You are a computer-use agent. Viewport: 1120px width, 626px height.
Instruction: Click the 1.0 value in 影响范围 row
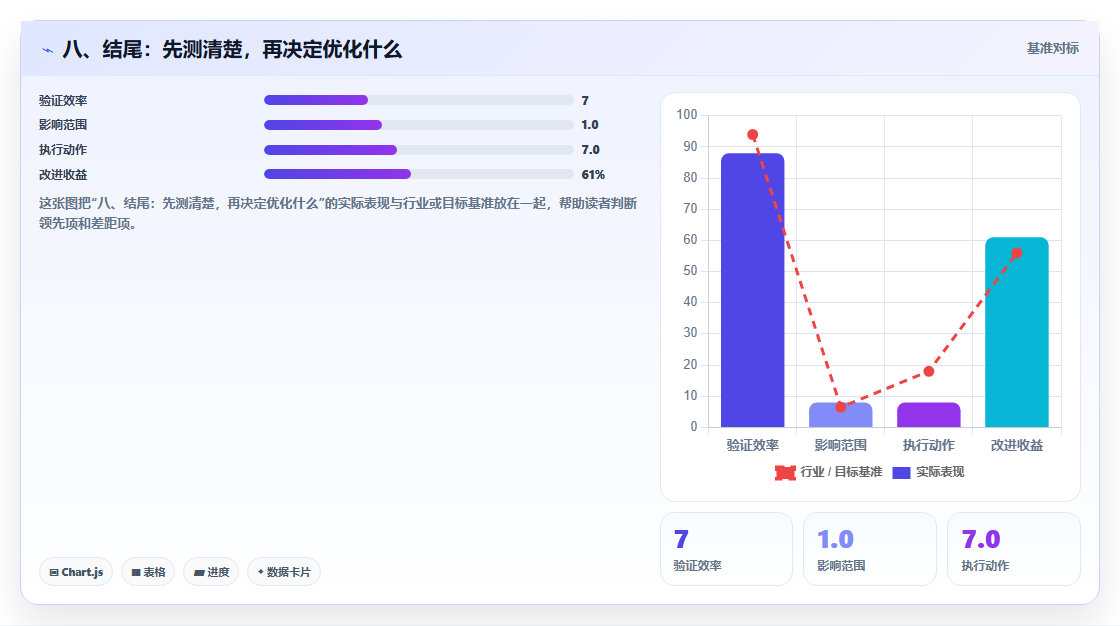pyautogui.click(x=589, y=125)
